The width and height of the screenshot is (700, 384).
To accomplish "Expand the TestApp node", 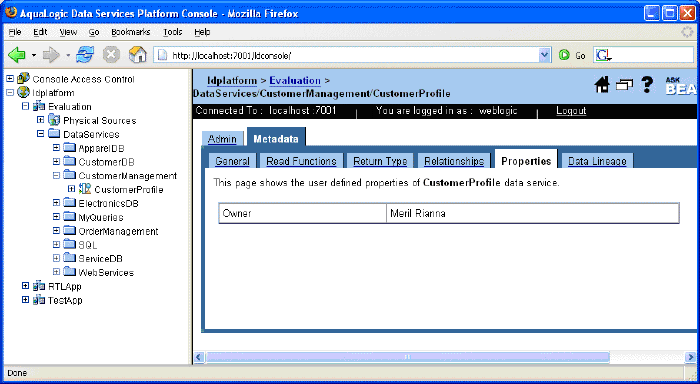I will coord(25,300).
